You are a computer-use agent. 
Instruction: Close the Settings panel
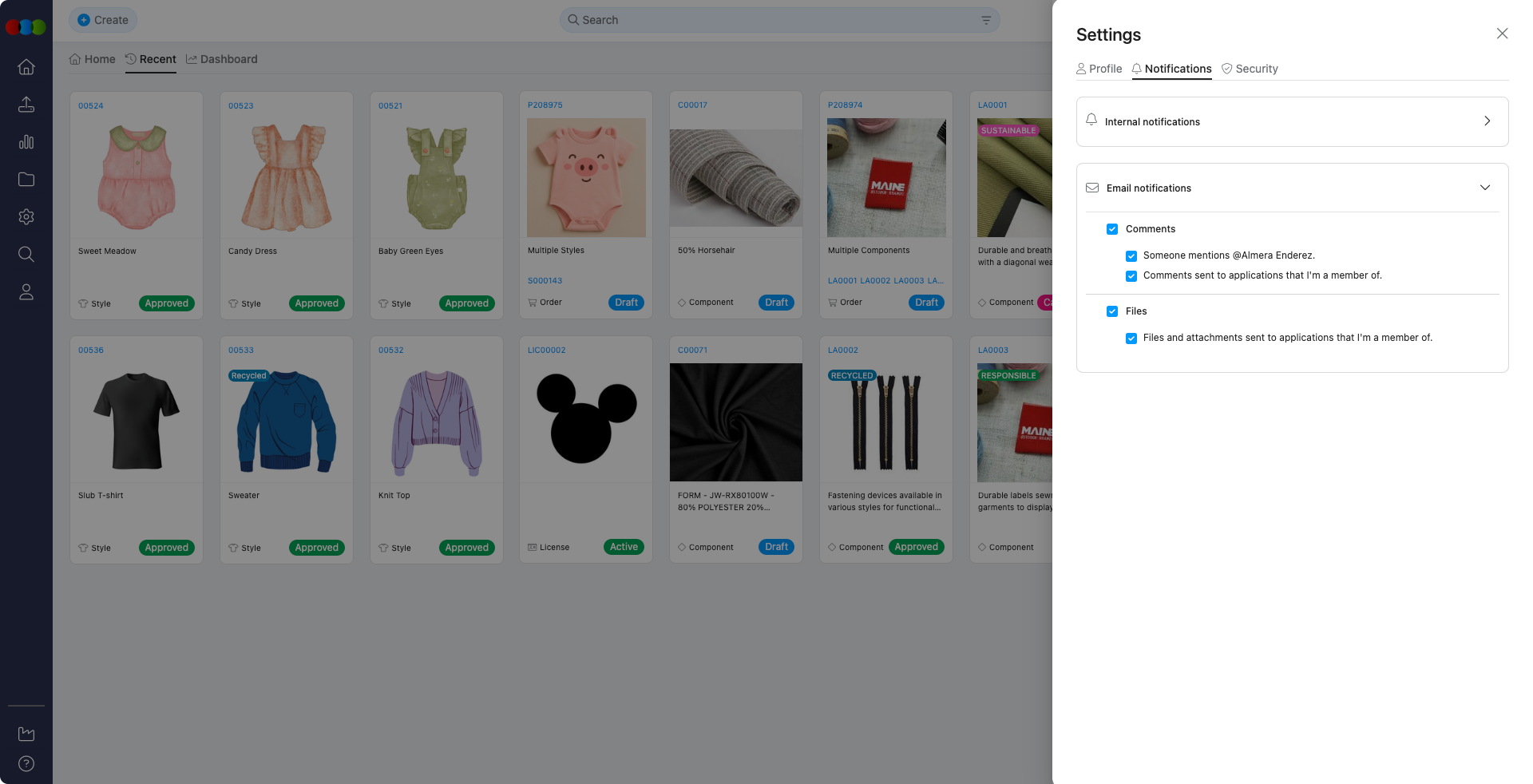click(x=1502, y=34)
